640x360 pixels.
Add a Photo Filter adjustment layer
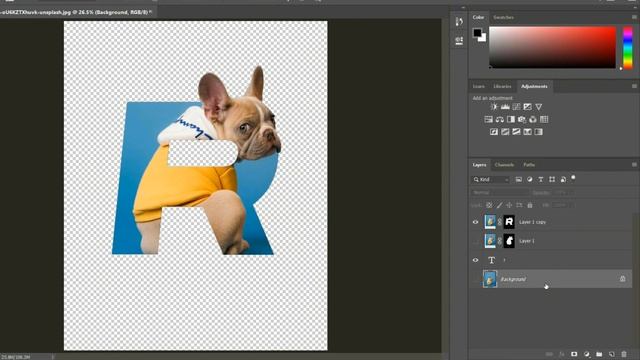(522, 120)
